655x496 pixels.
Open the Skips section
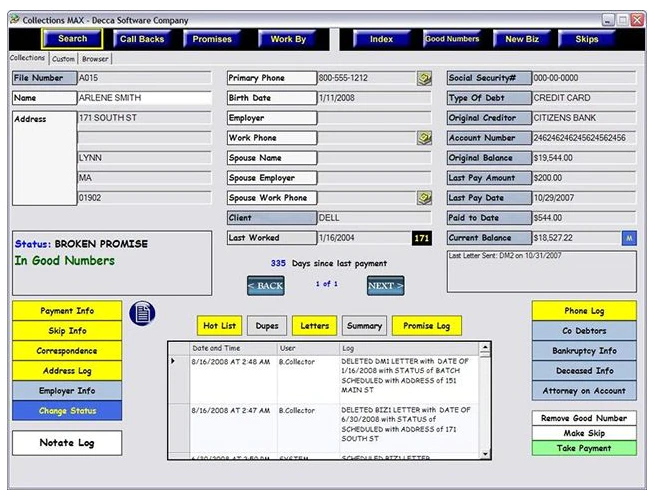coord(586,39)
